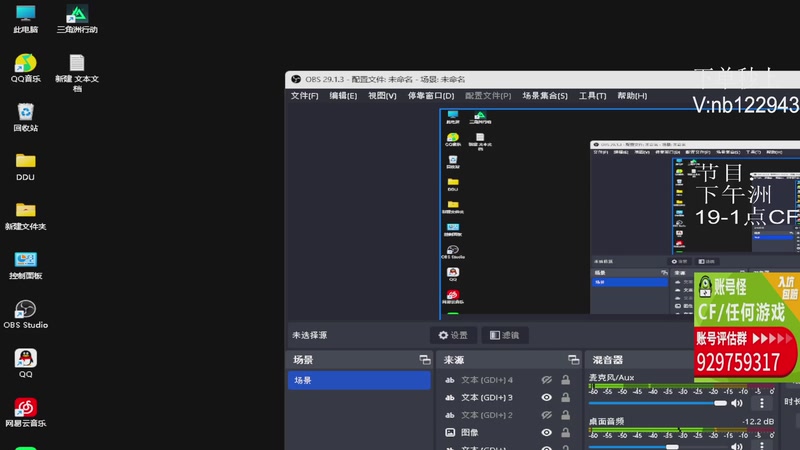Image resolution: width=800 pixels, height=450 pixels.
Task: Open the 编辑(E) menu
Action: tap(343, 95)
